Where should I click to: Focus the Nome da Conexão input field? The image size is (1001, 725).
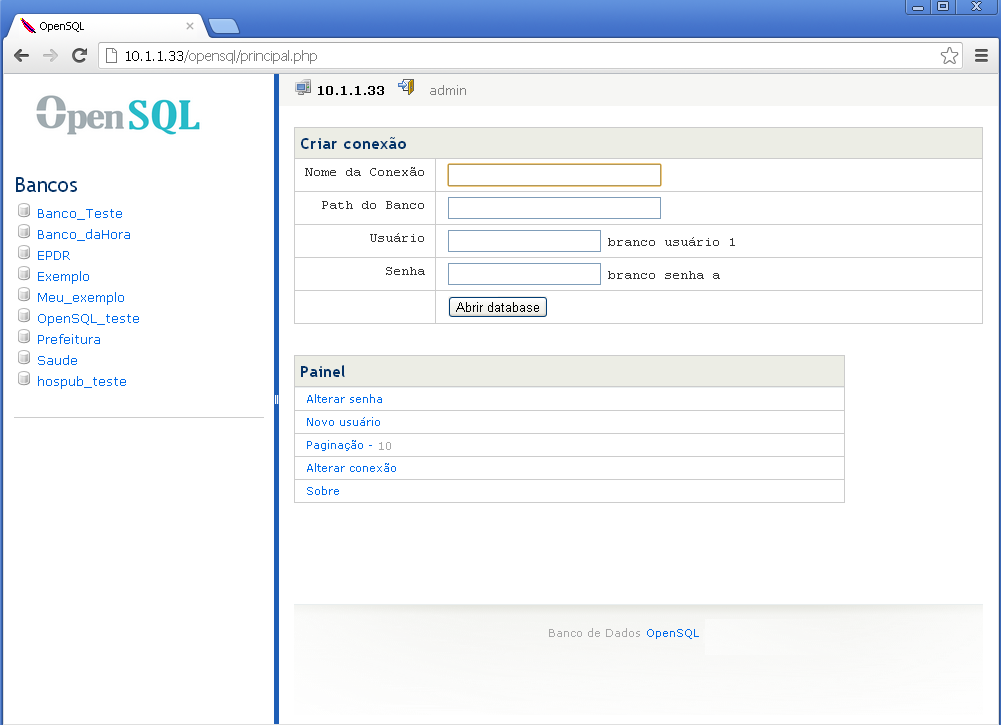click(x=554, y=175)
